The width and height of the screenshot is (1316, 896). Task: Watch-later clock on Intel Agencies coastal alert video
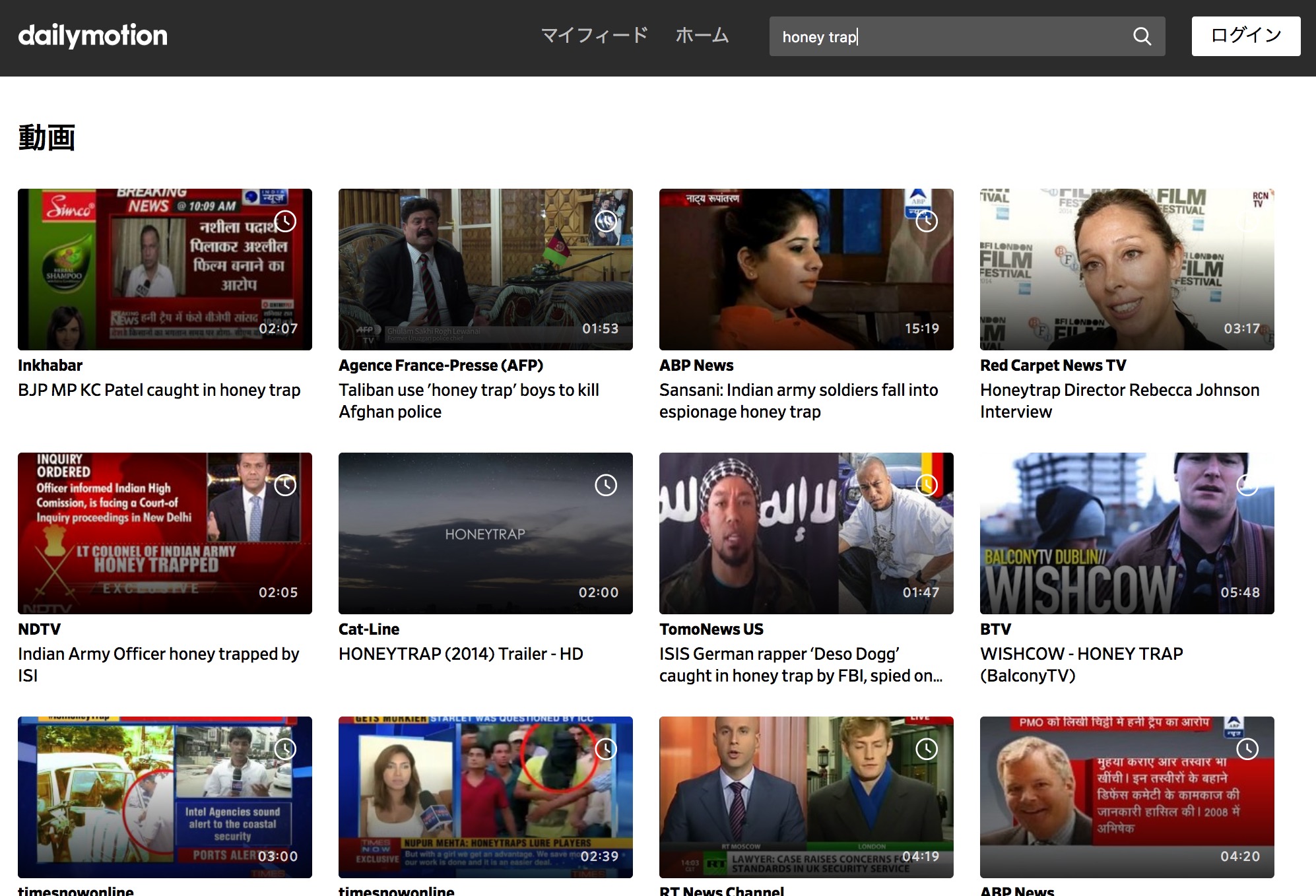[285, 749]
